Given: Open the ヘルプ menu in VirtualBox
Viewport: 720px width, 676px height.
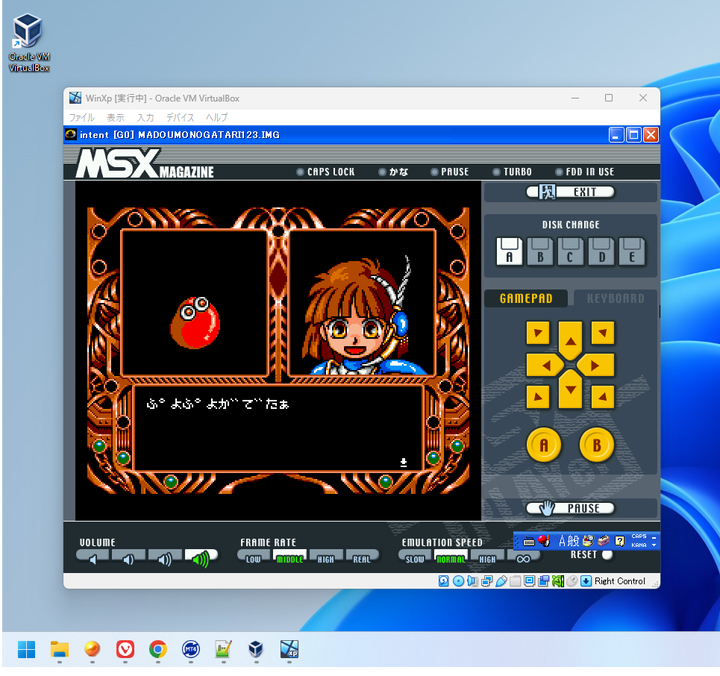Looking at the screenshot, I should [x=216, y=118].
